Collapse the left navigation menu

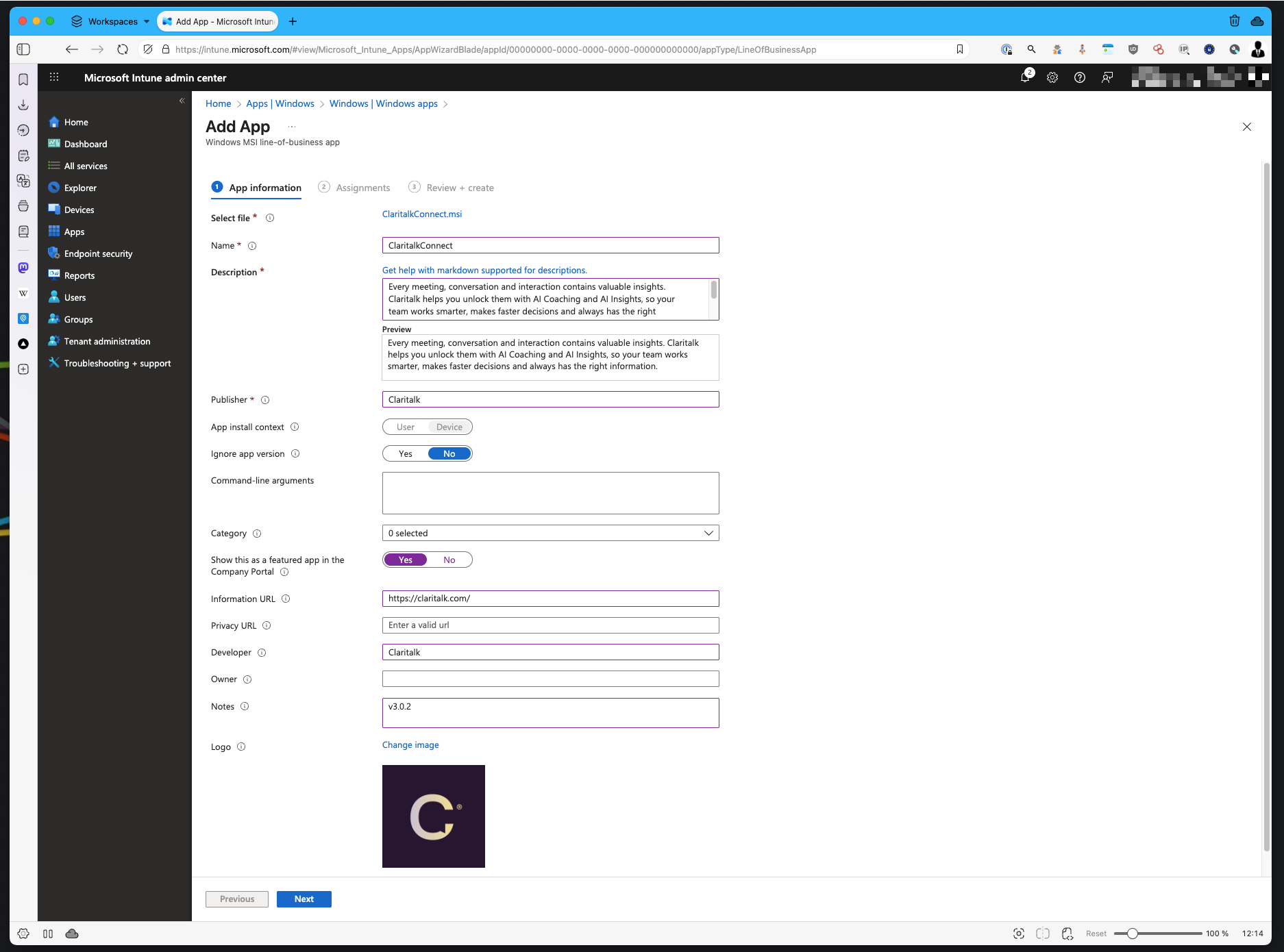coord(182,101)
